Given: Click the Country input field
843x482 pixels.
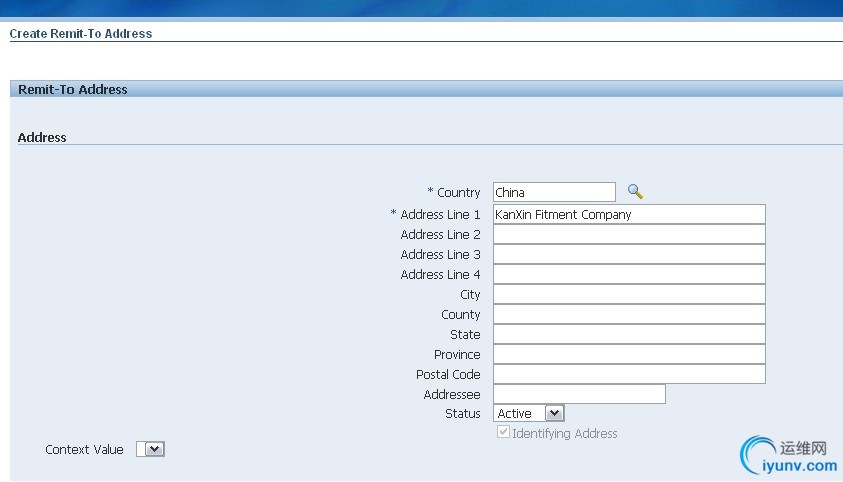Looking at the screenshot, I should pyautogui.click(x=554, y=192).
